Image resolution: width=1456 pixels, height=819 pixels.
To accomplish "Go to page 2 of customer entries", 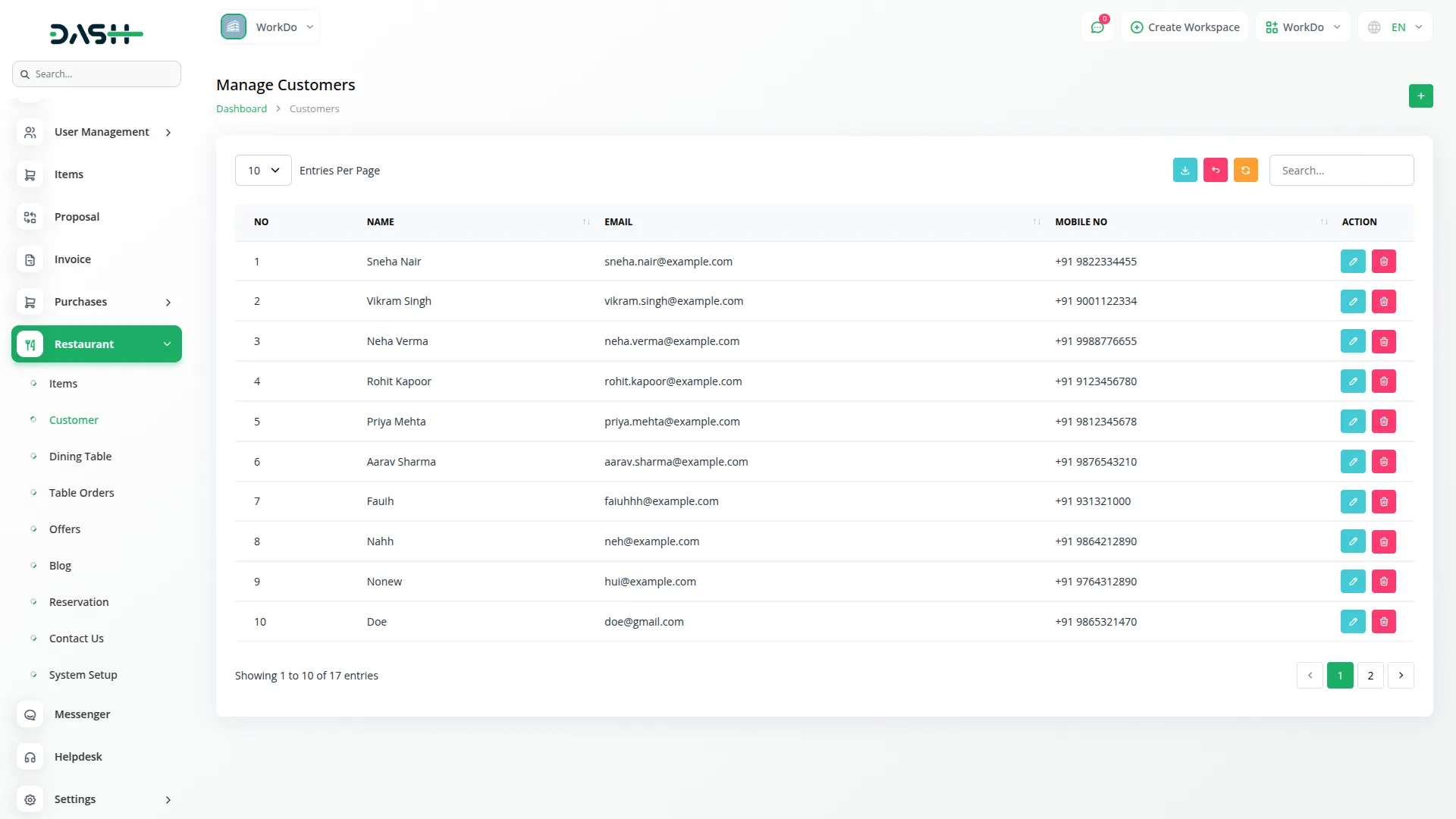I will click(1370, 675).
